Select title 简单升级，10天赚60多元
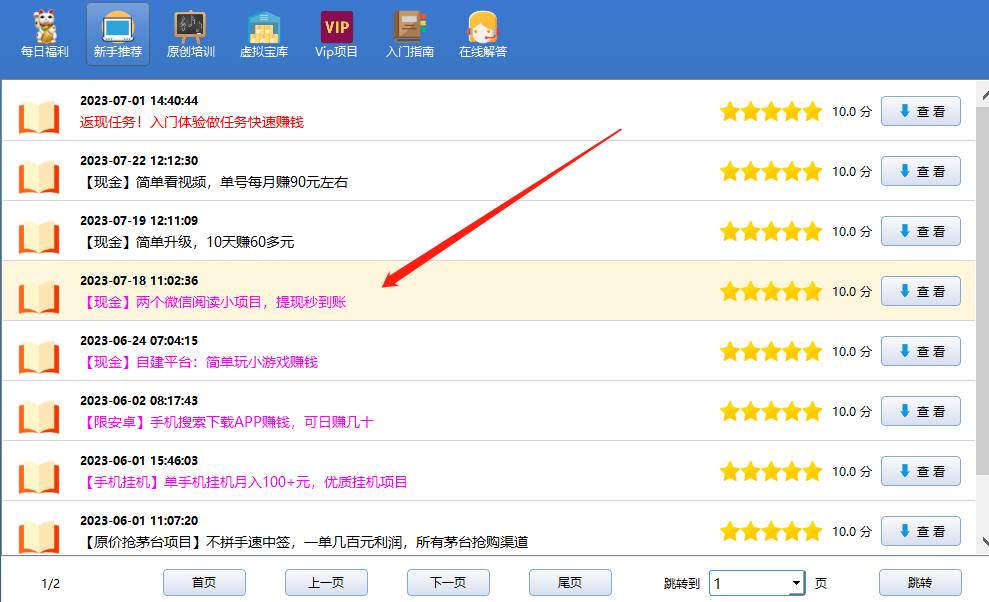The height and width of the screenshot is (602, 989). [x=187, y=242]
